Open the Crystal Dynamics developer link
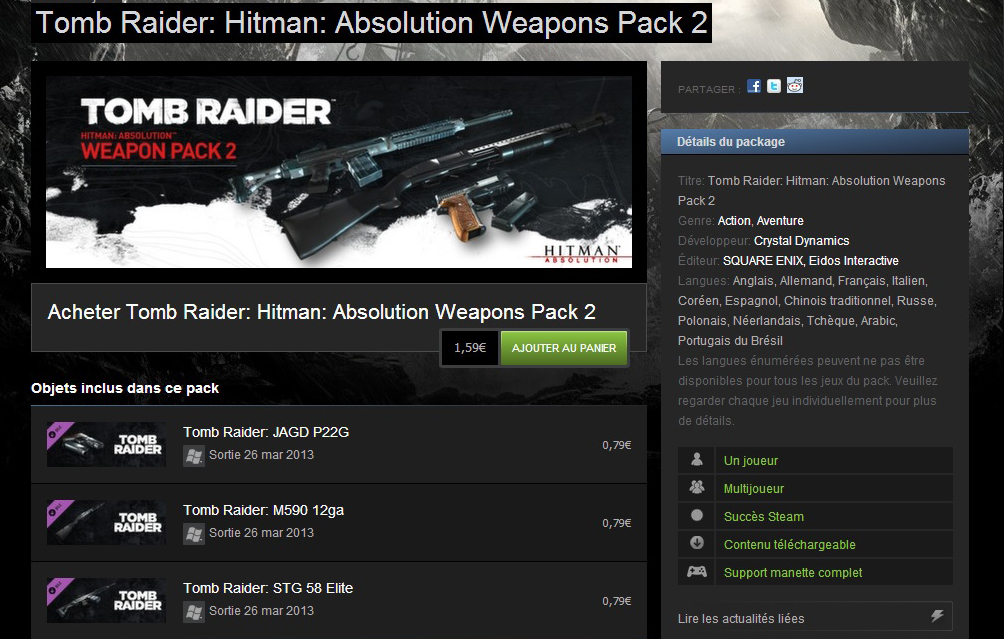The width and height of the screenshot is (1004, 639). (x=801, y=241)
